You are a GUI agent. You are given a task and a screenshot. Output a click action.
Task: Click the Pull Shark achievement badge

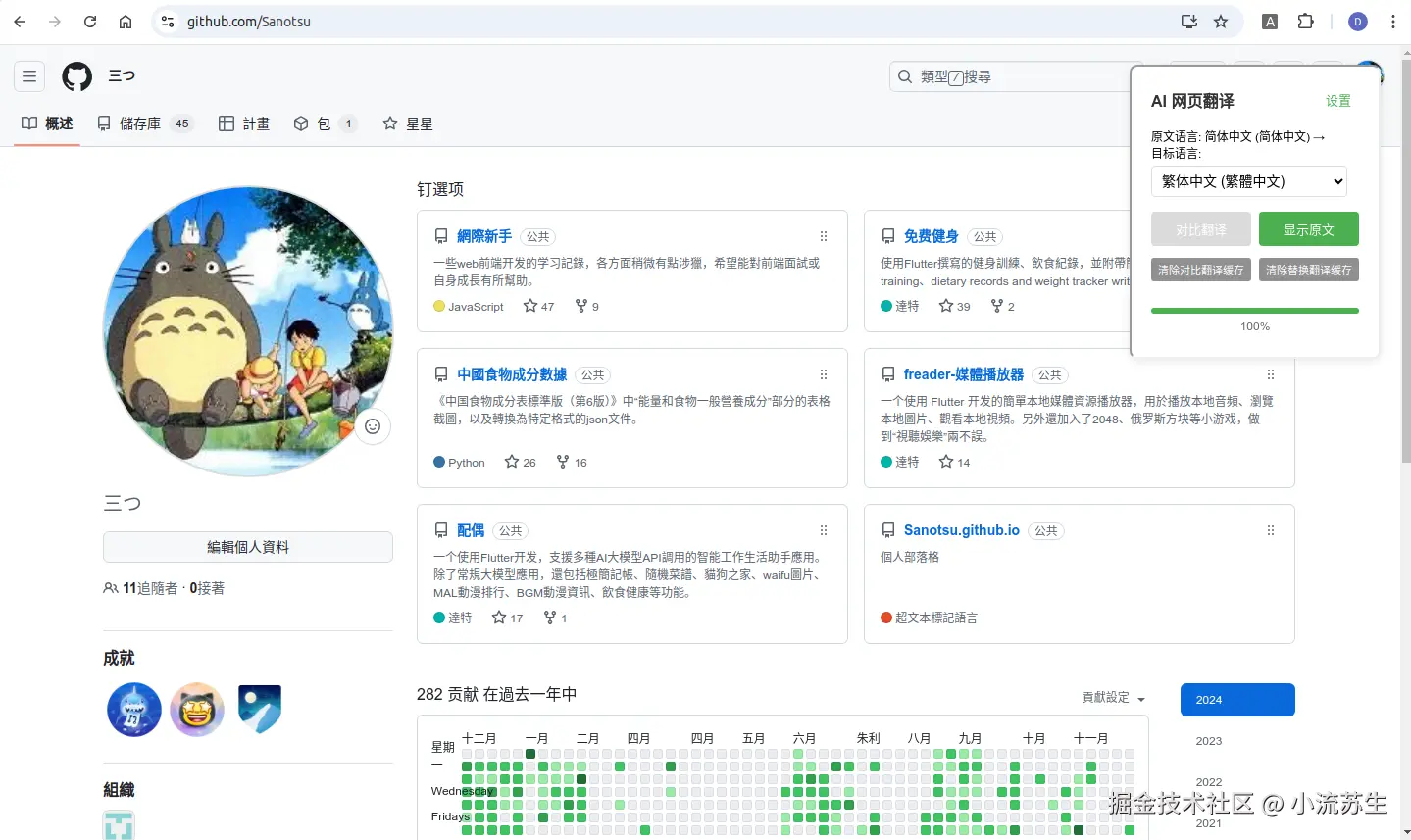[x=133, y=709]
